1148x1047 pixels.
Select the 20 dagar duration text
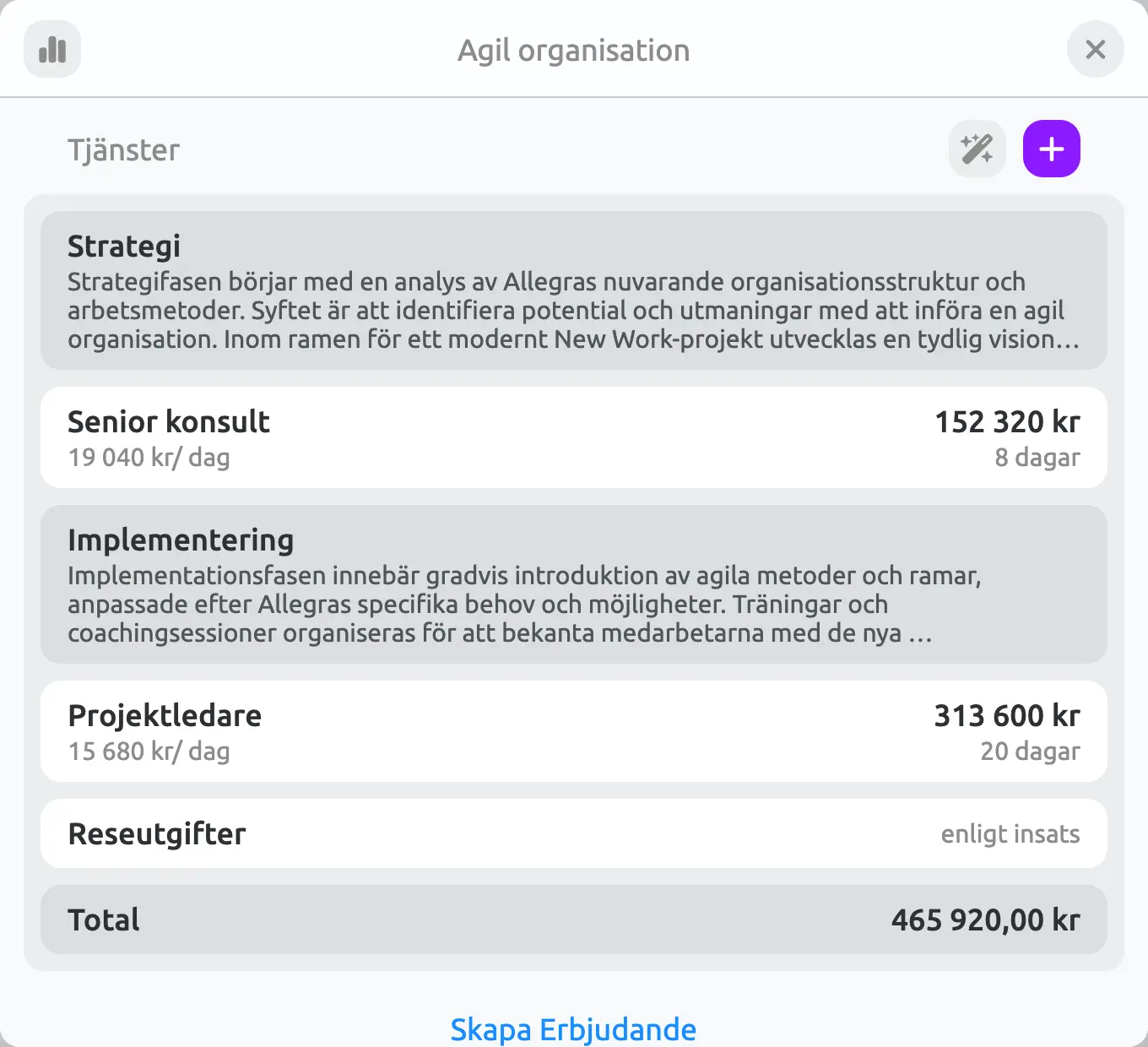pos(1030,751)
